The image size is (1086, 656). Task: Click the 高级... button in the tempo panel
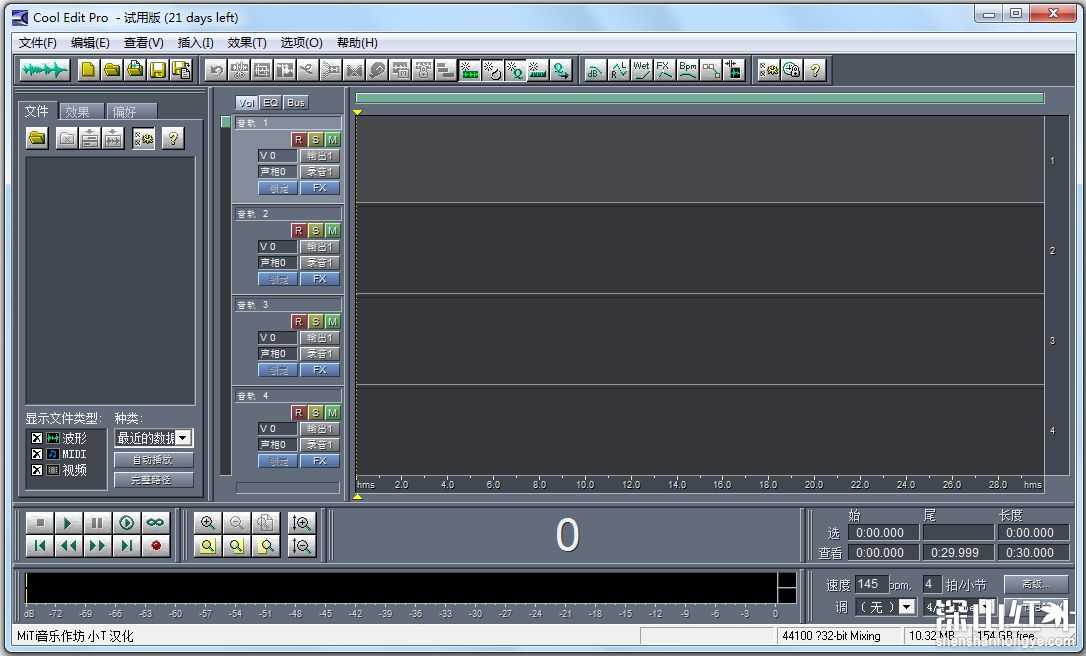(1035, 584)
